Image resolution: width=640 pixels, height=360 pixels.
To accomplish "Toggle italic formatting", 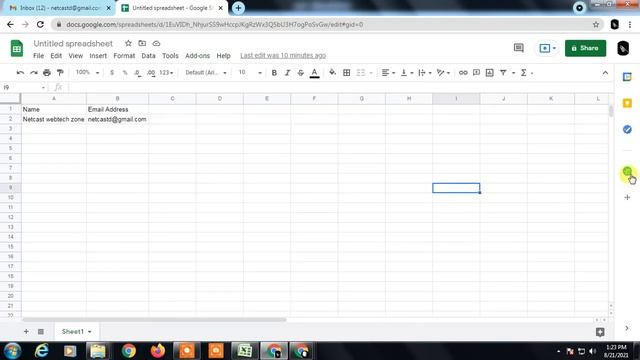I will coord(287,73).
